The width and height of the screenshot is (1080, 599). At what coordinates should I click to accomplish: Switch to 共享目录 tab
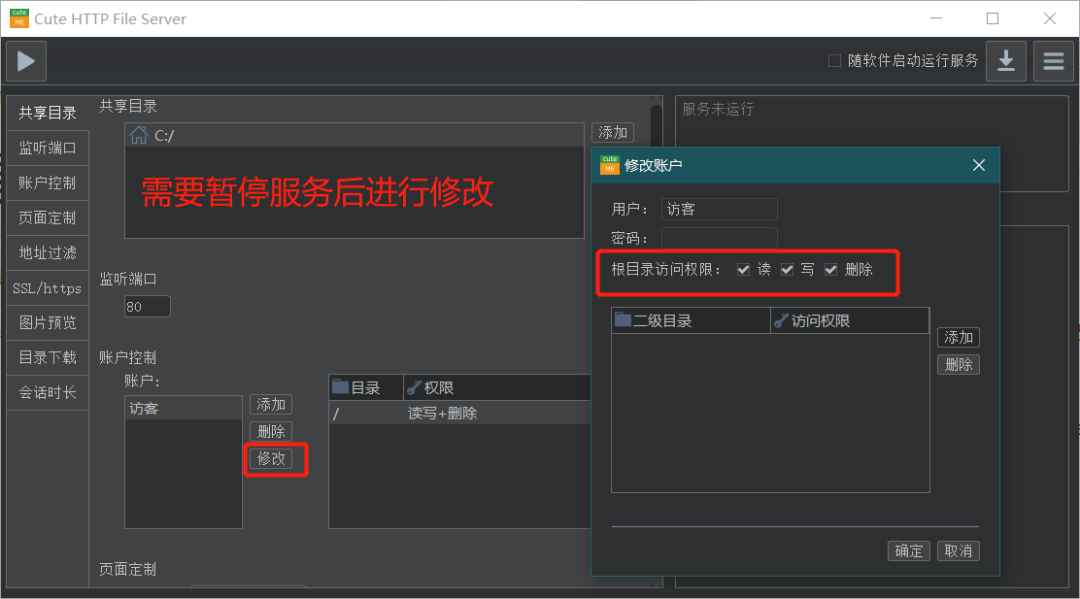(48, 113)
